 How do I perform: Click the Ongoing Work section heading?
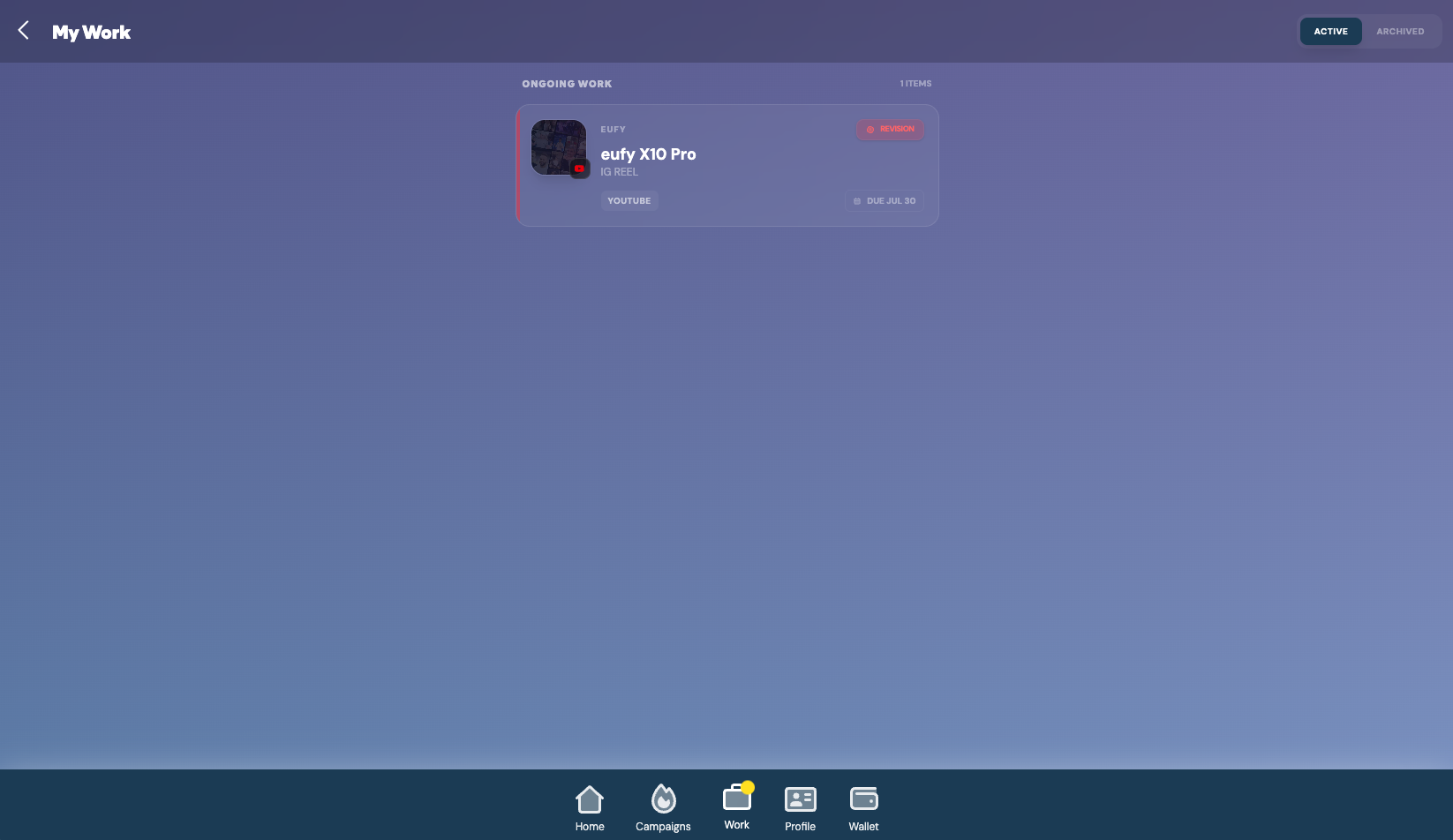[567, 84]
